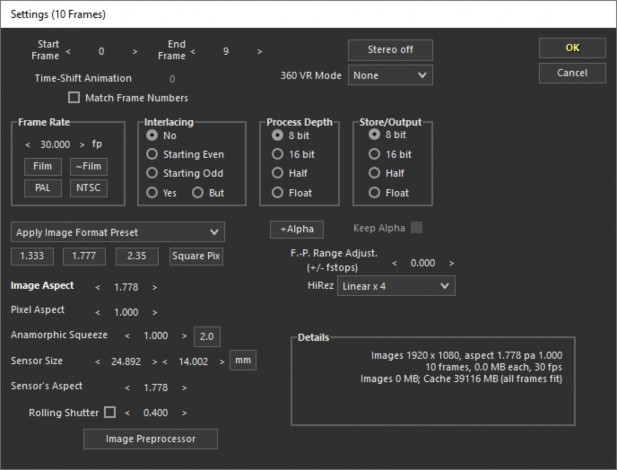The image size is (617, 470).
Task: Select Store/Output 16 bit
Action: [374, 154]
